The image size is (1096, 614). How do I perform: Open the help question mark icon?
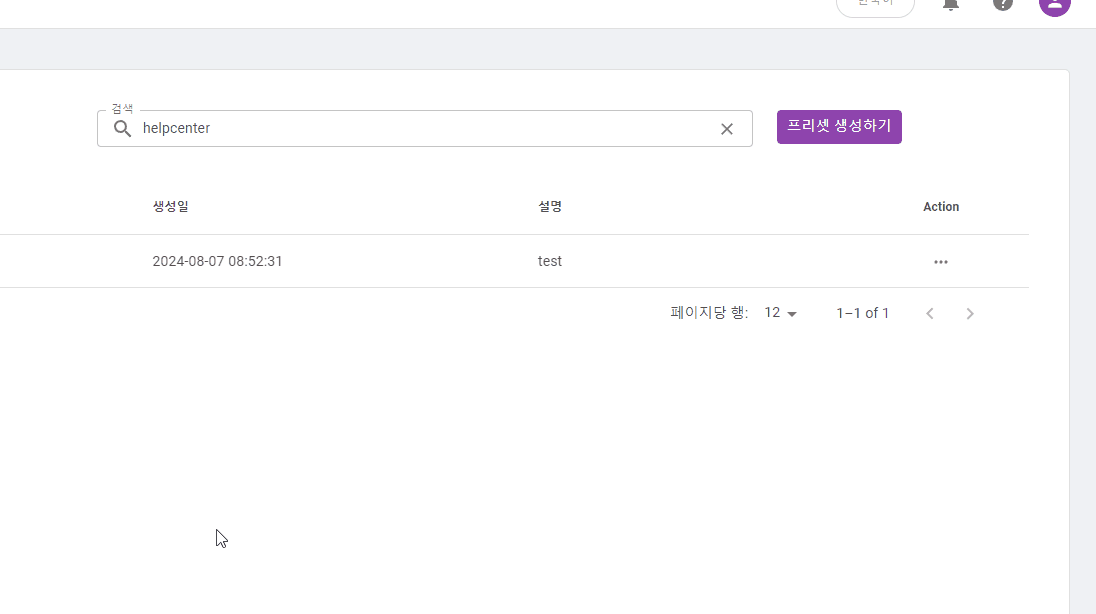[1003, 3]
